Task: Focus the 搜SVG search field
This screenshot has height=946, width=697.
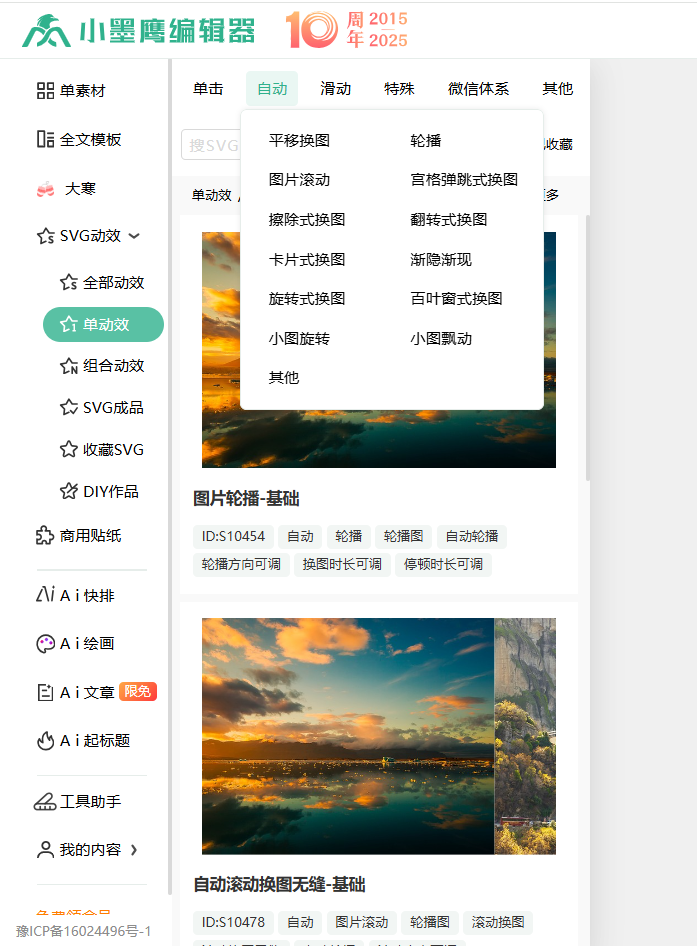Action: pos(211,145)
